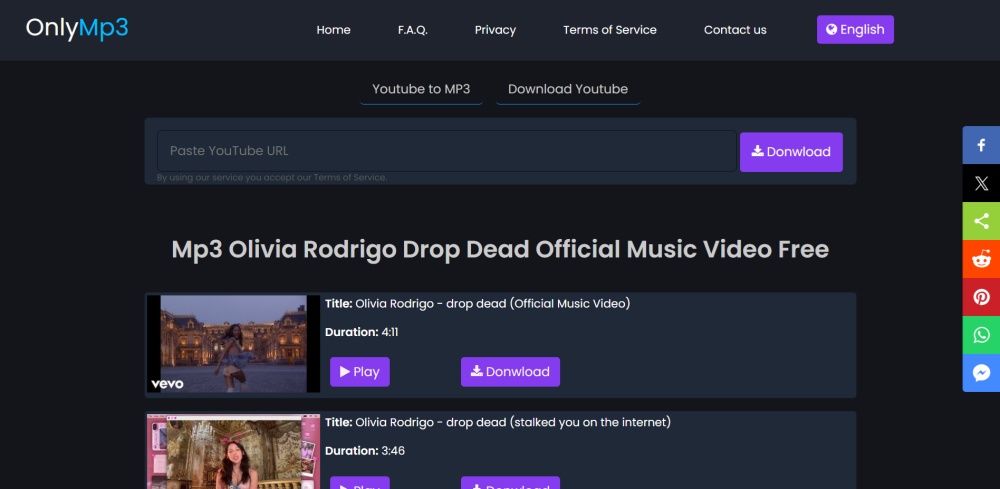Image resolution: width=1000 pixels, height=489 pixels.
Task: Click the OnlyMp3 logo
Action: [x=77, y=29]
